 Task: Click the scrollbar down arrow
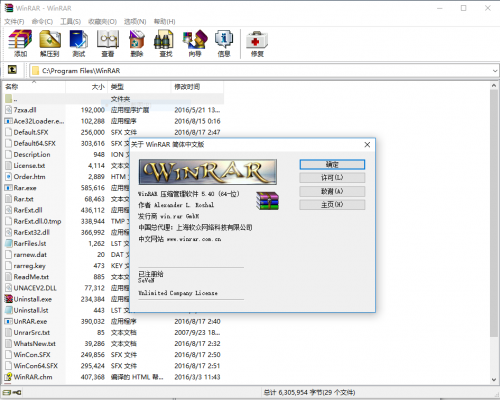(x=494, y=380)
